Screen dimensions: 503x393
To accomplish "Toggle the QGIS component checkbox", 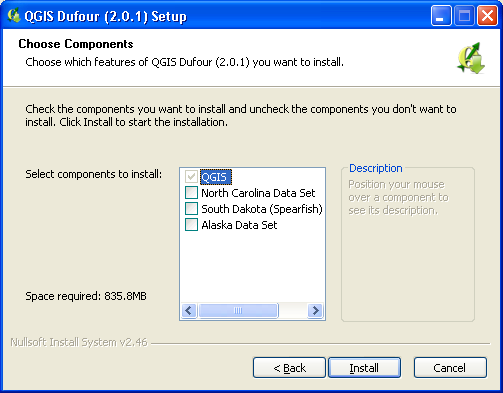I will [x=191, y=177].
